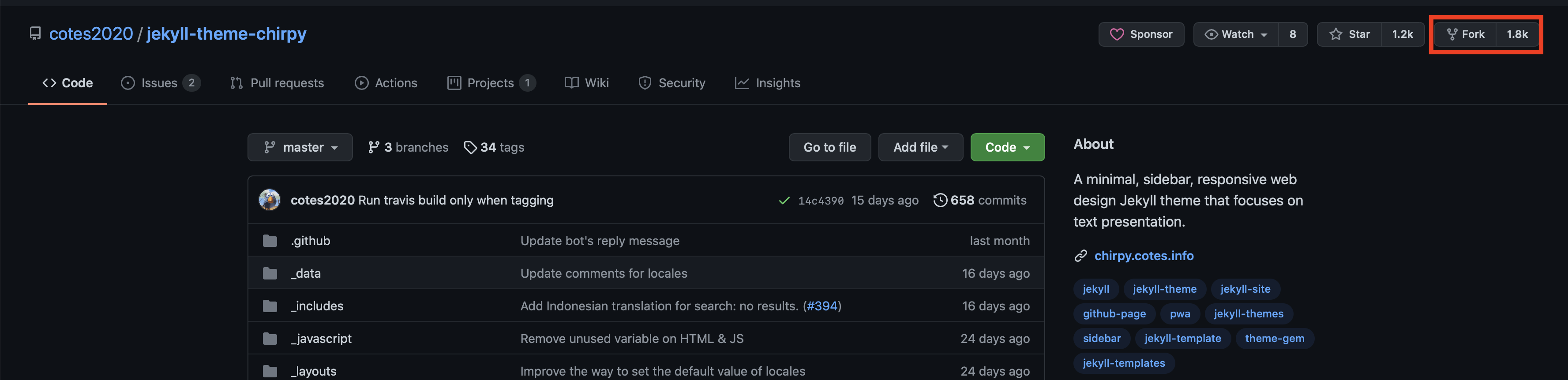1568x380 pixels.
Task: Open commit Update bot's reply message
Action: [600, 241]
